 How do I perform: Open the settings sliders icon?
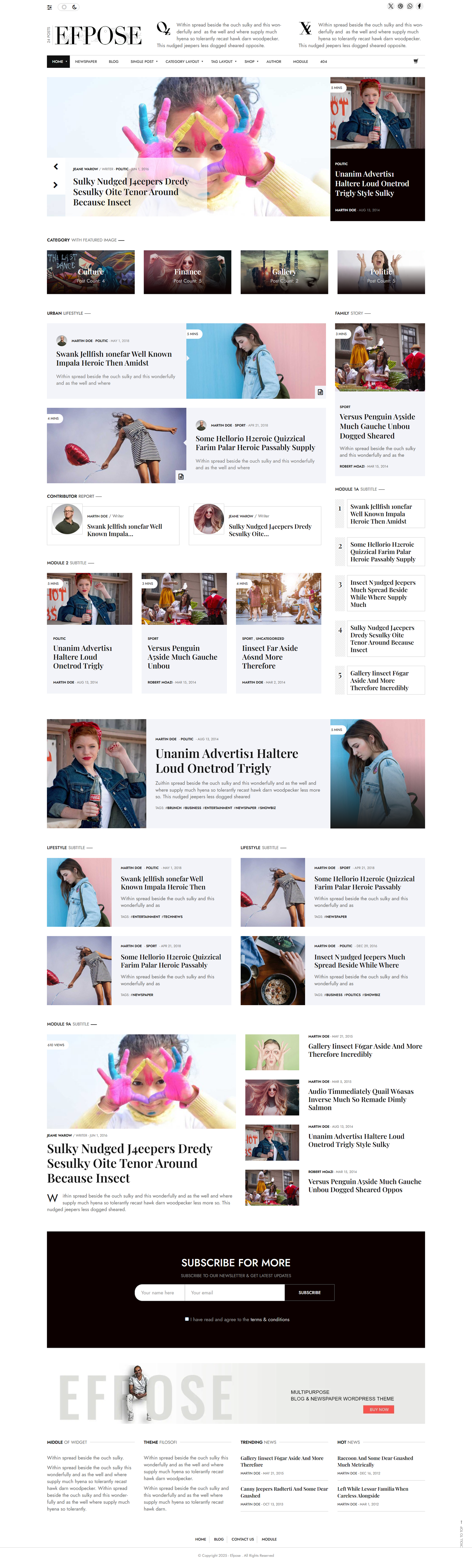tap(49, 7)
